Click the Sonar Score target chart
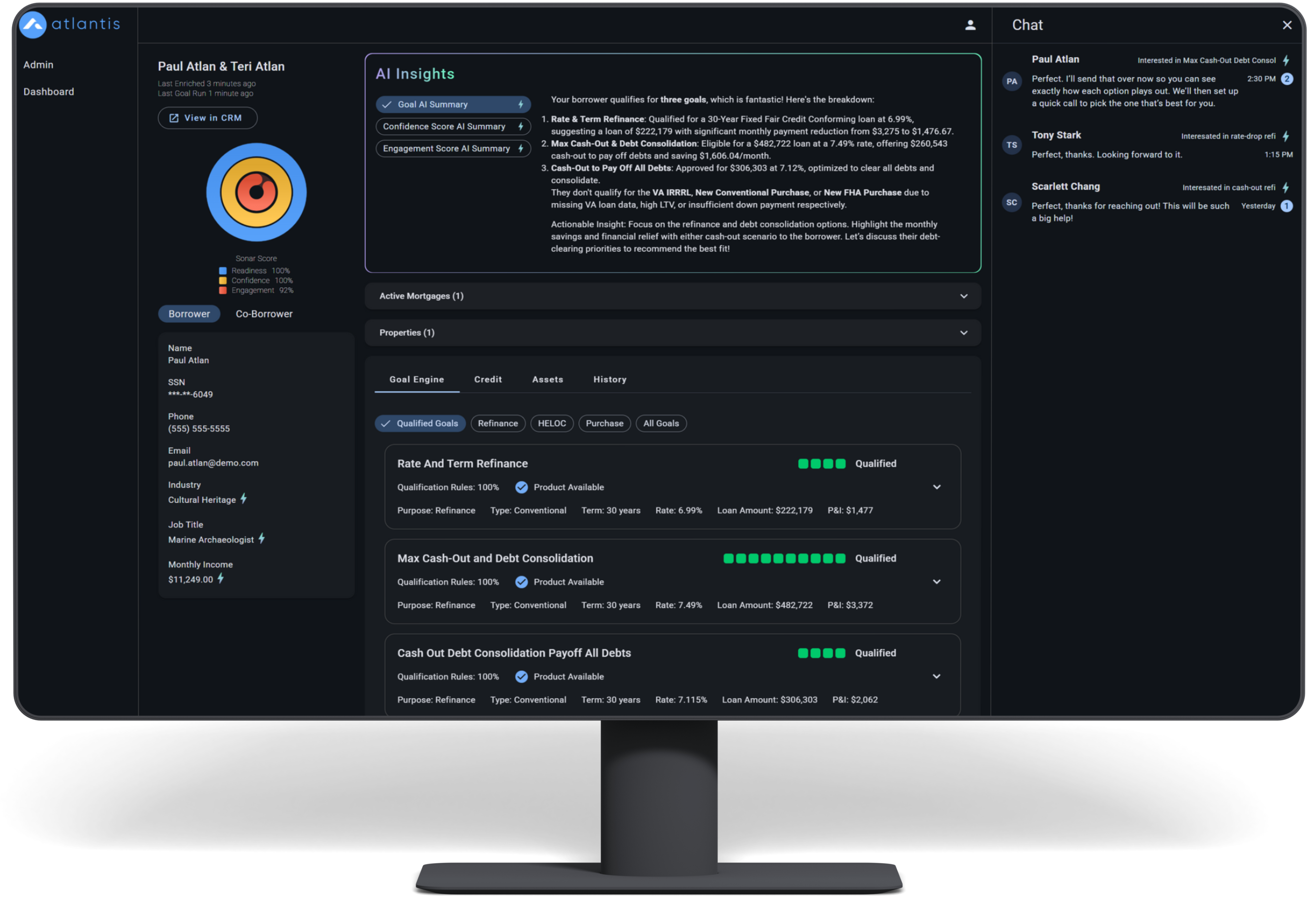 tap(257, 192)
